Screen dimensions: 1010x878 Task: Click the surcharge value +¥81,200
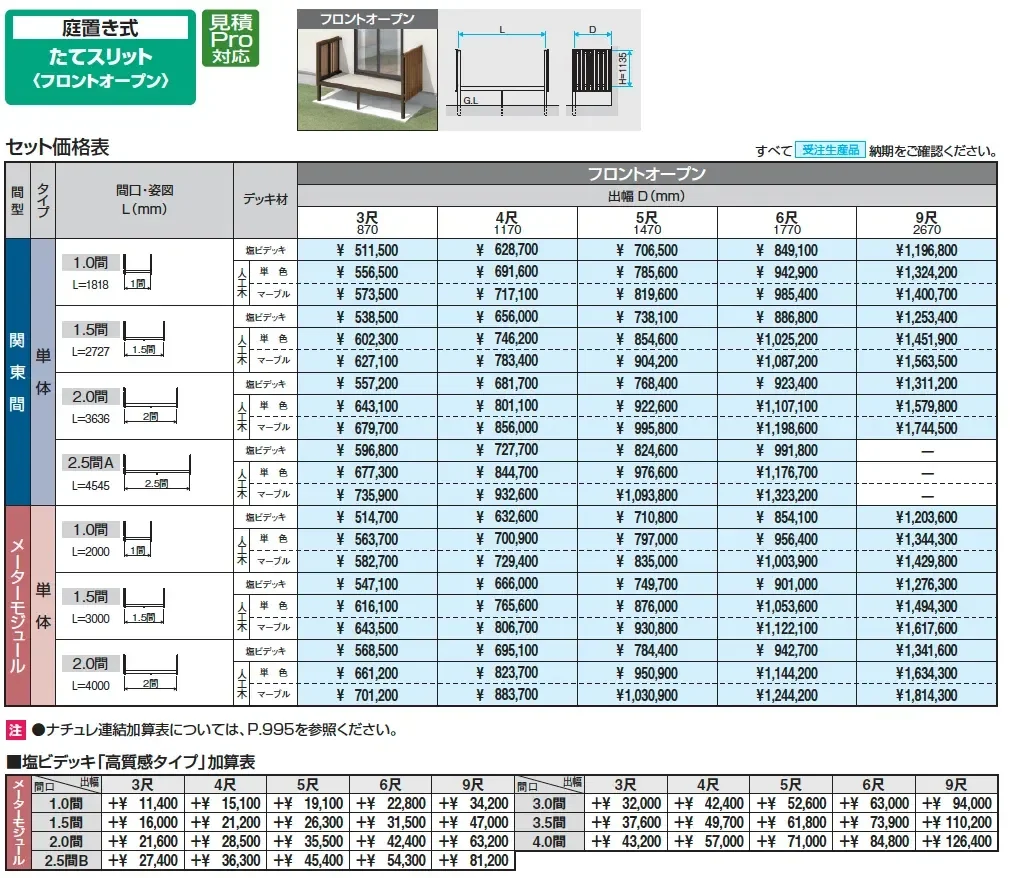point(473,861)
